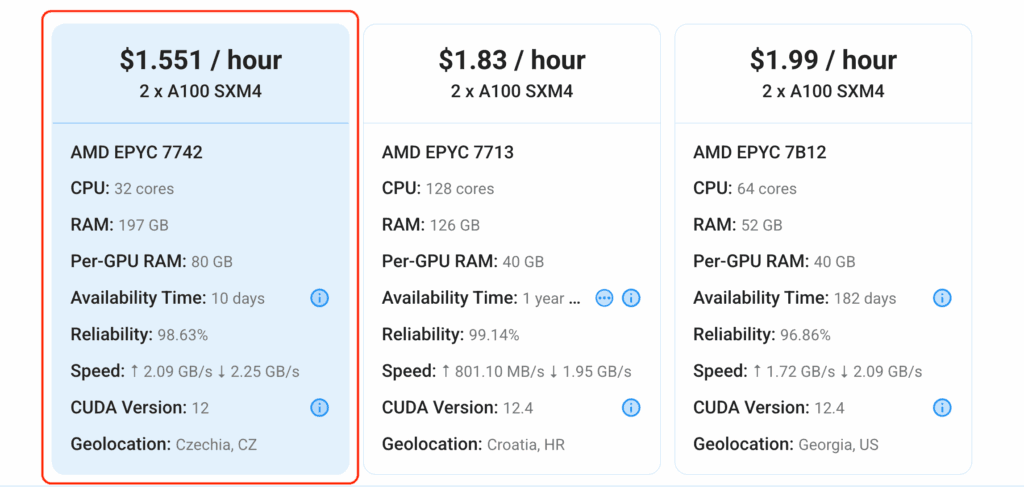
Task: Click Geolocation Georgia, US text
Action: pos(786,445)
